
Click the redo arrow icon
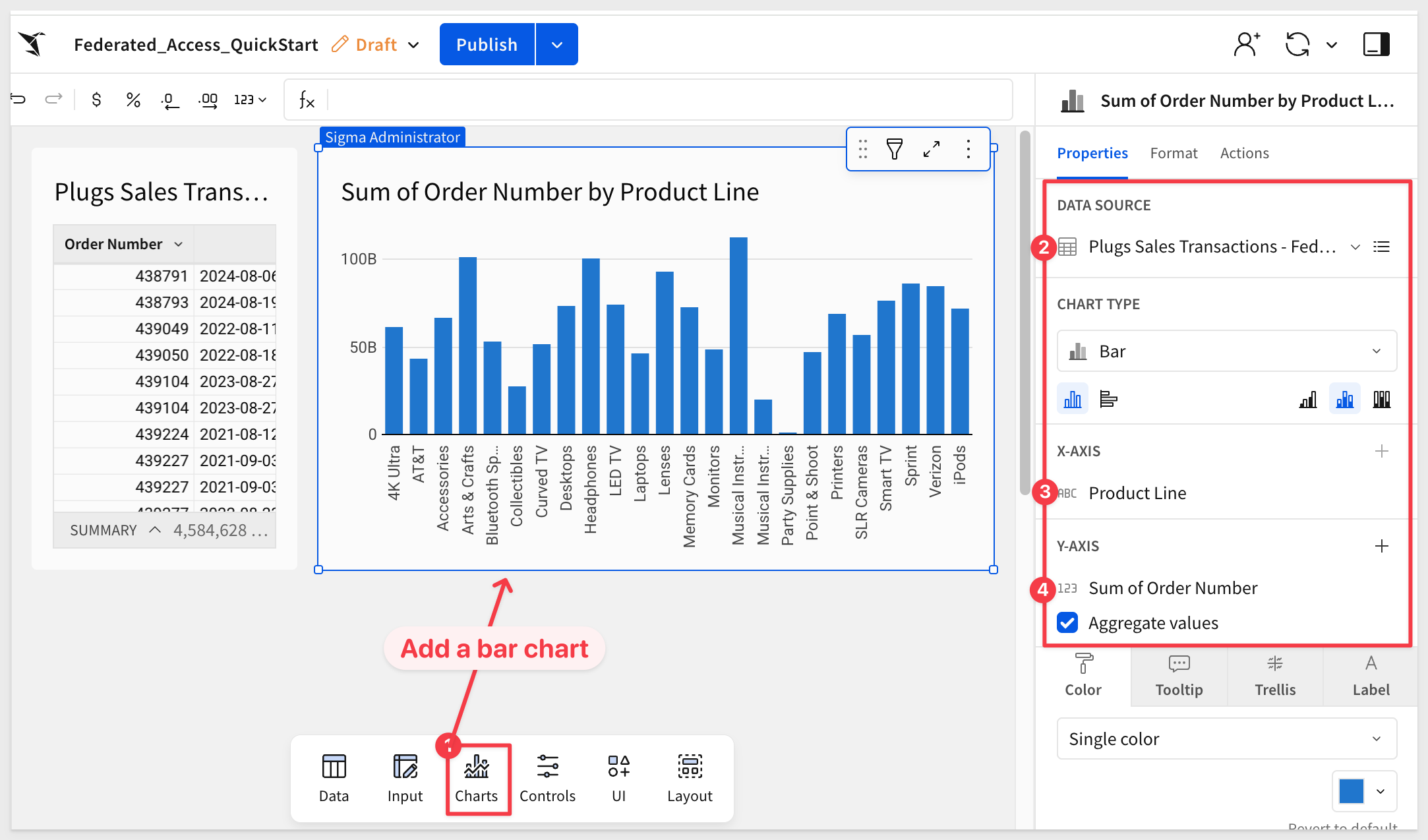[53, 100]
